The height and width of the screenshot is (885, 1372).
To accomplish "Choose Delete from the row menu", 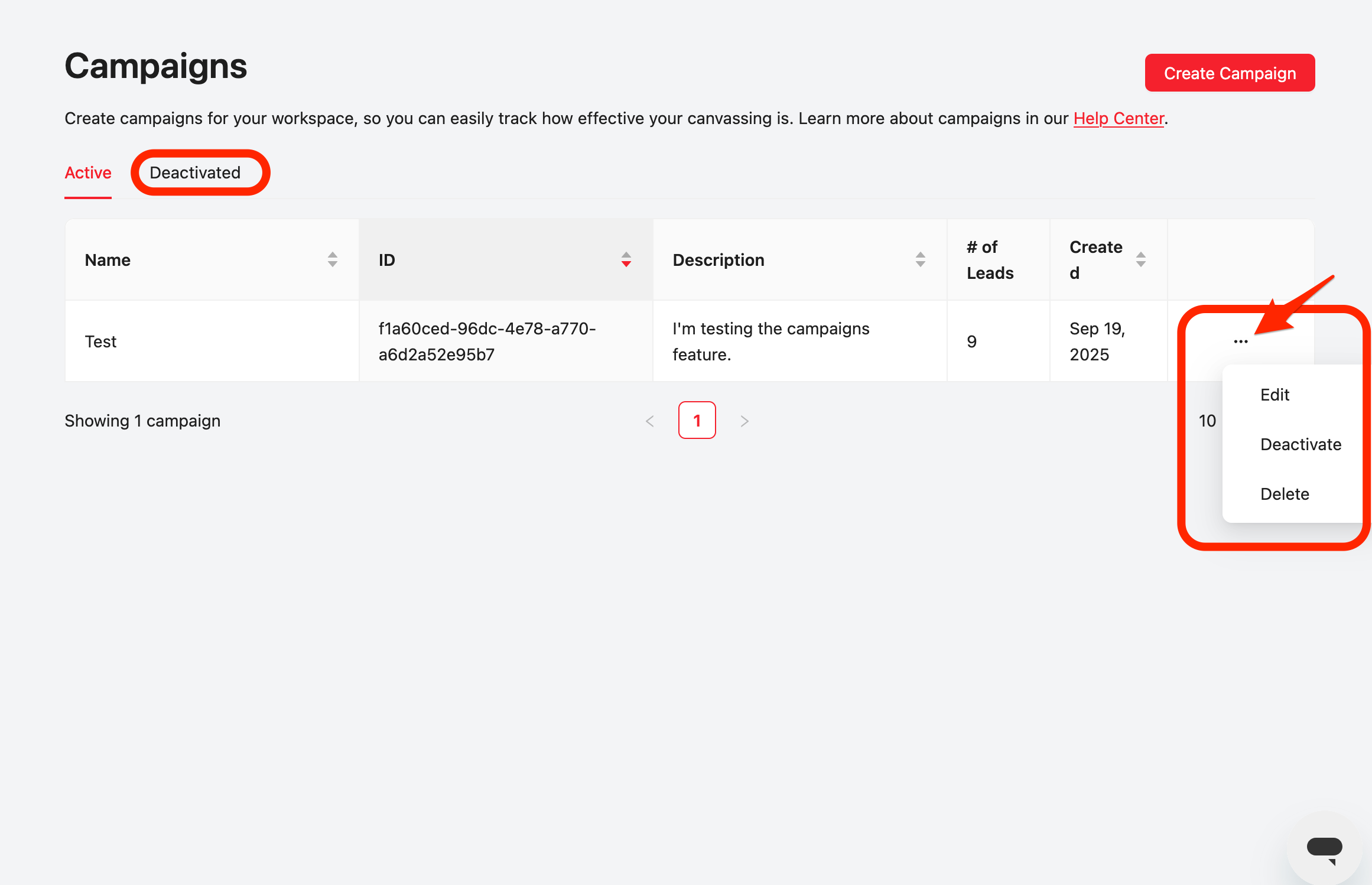I will point(1285,494).
